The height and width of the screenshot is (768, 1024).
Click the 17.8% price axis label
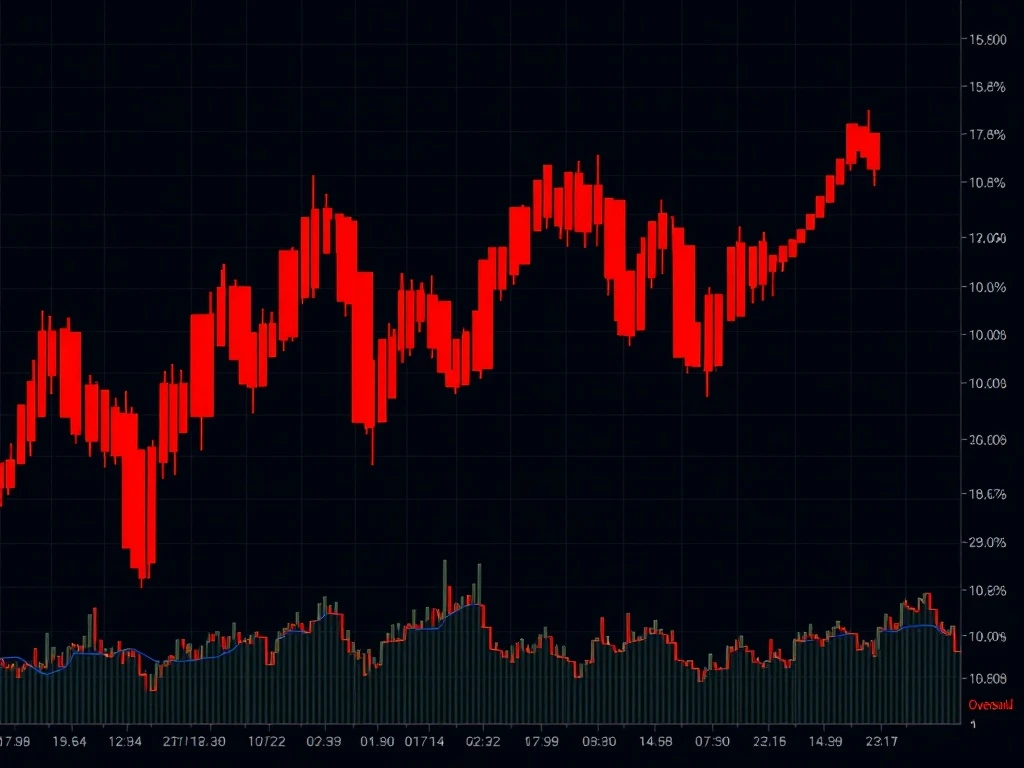click(987, 135)
